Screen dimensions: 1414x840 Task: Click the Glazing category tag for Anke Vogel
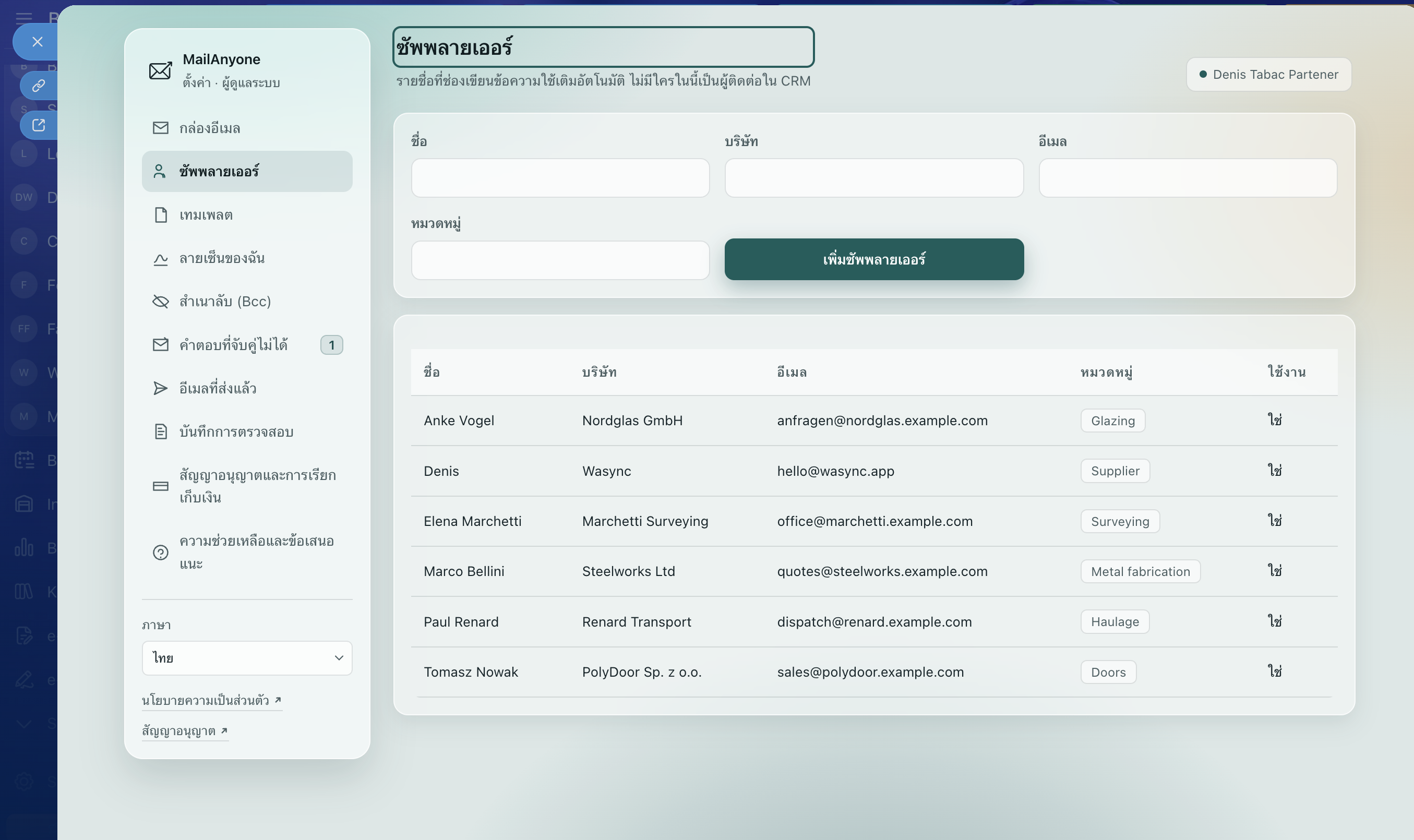coord(1112,421)
